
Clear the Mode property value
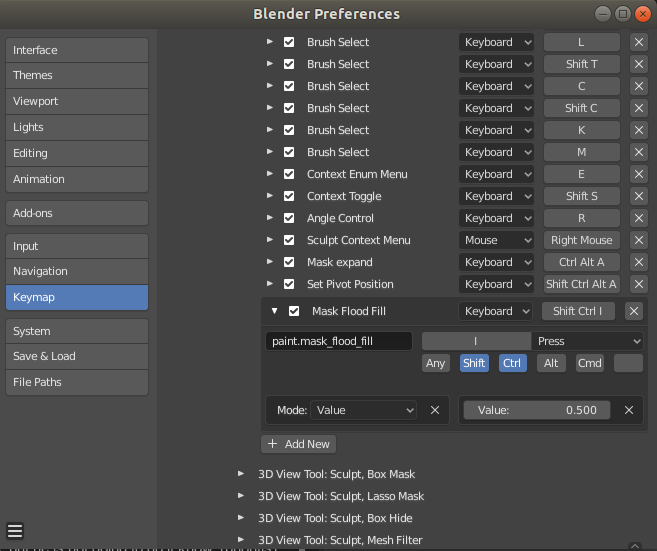[435, 410]
